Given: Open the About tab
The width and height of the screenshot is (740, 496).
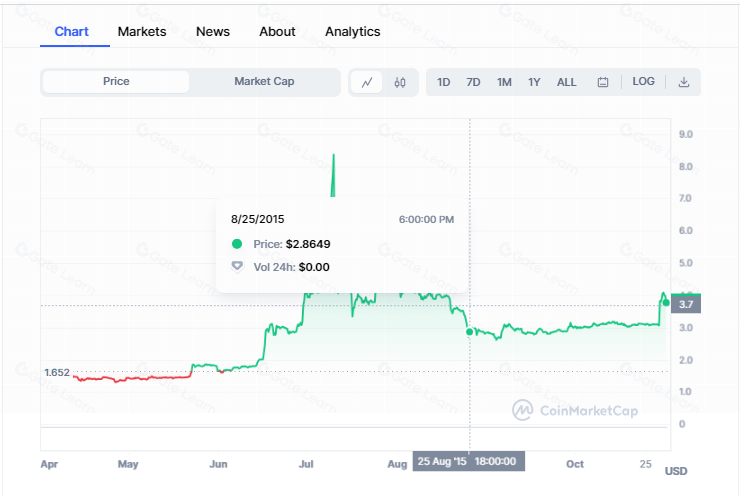Looking at the screenshot, I should (x=278, y=32).
